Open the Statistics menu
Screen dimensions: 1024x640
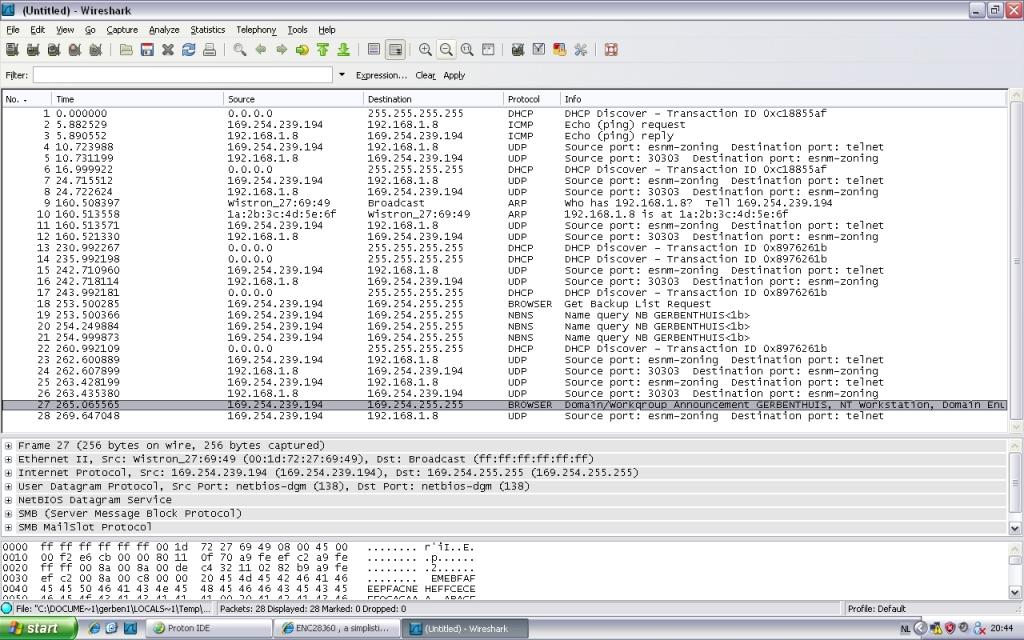tap(208, 30)
